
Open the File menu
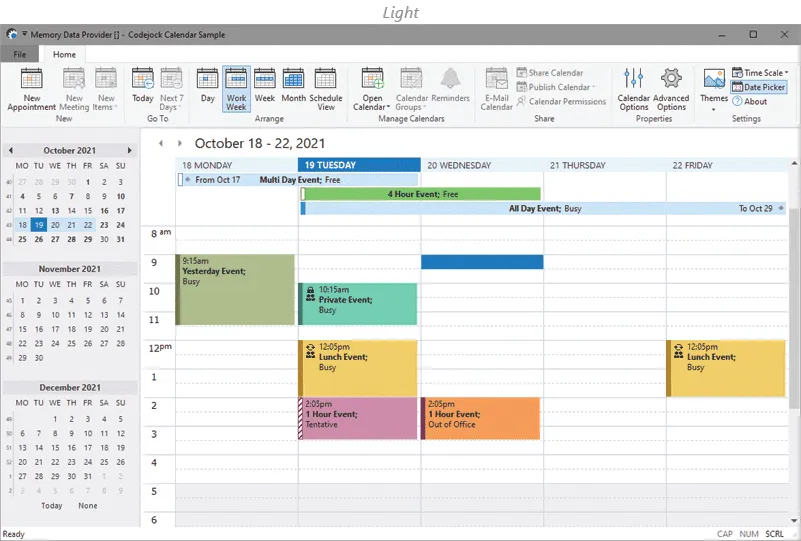[x=20, y=54]
